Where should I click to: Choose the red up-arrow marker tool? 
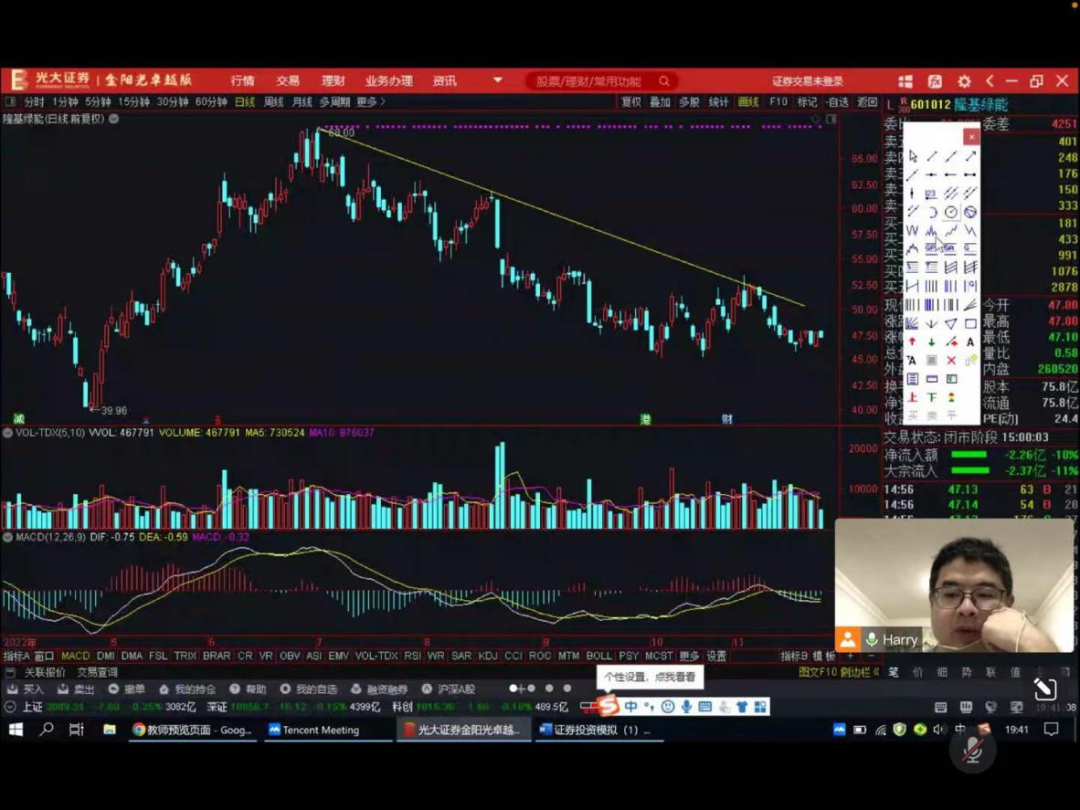click(x=912, y=342)
